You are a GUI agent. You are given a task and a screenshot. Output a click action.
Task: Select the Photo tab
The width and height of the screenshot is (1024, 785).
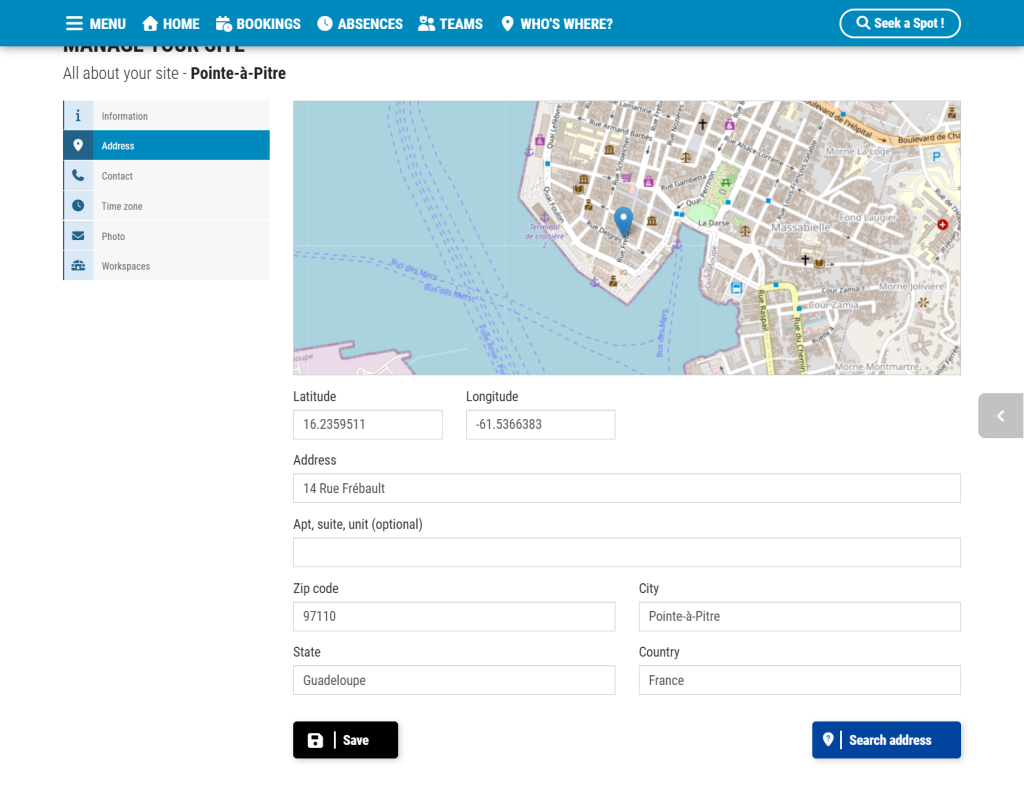167,235
